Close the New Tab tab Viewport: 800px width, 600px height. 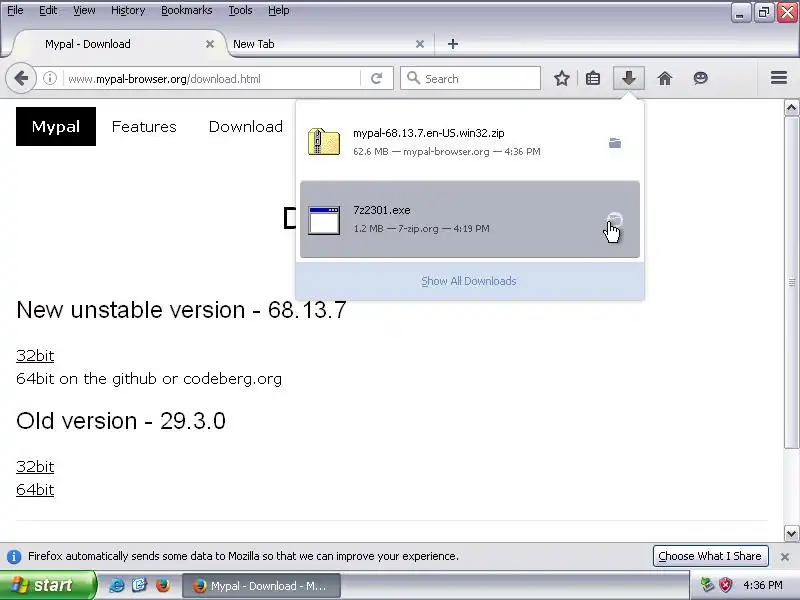(420, 44)
